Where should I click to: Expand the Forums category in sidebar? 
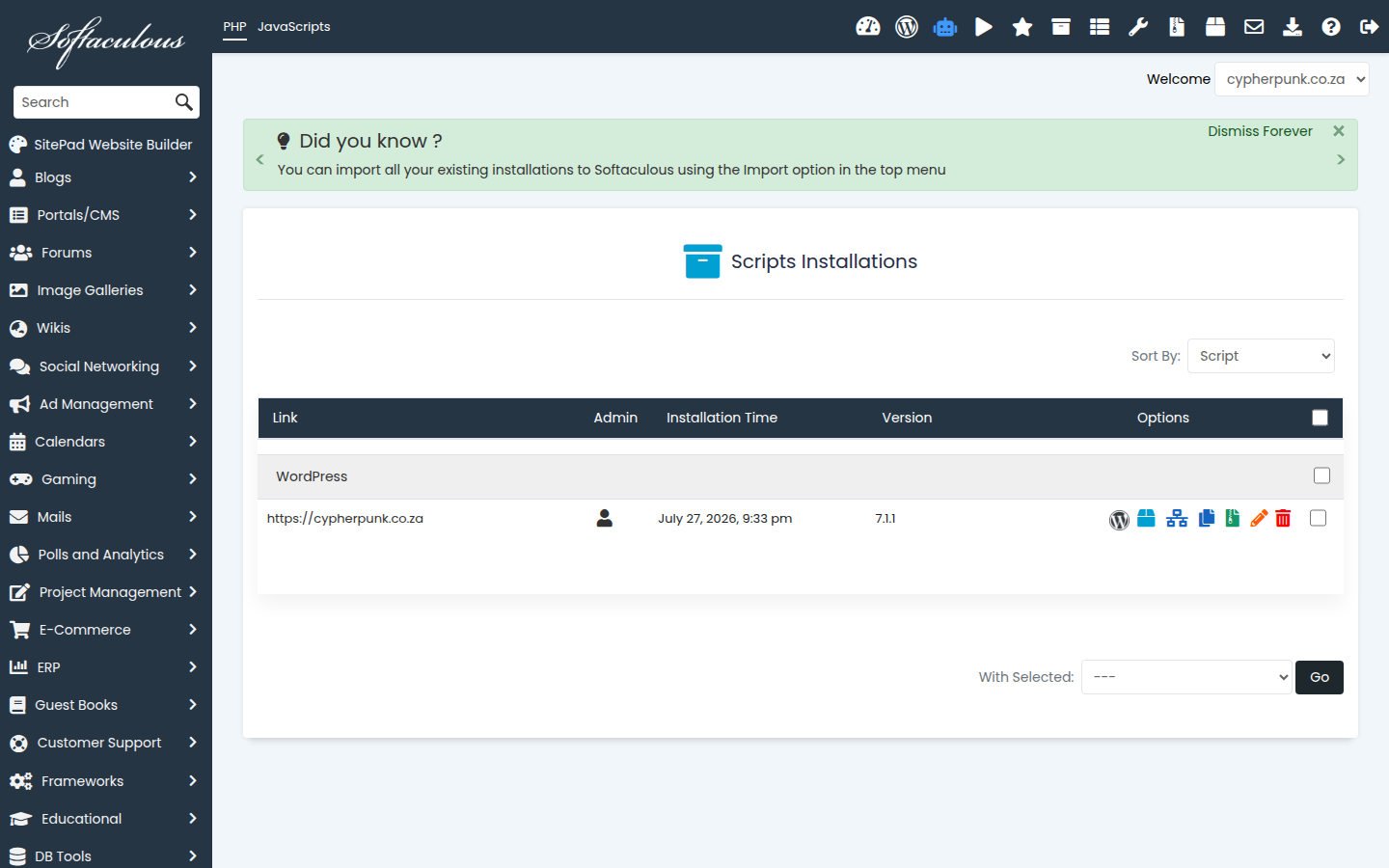tap(104, 253)
